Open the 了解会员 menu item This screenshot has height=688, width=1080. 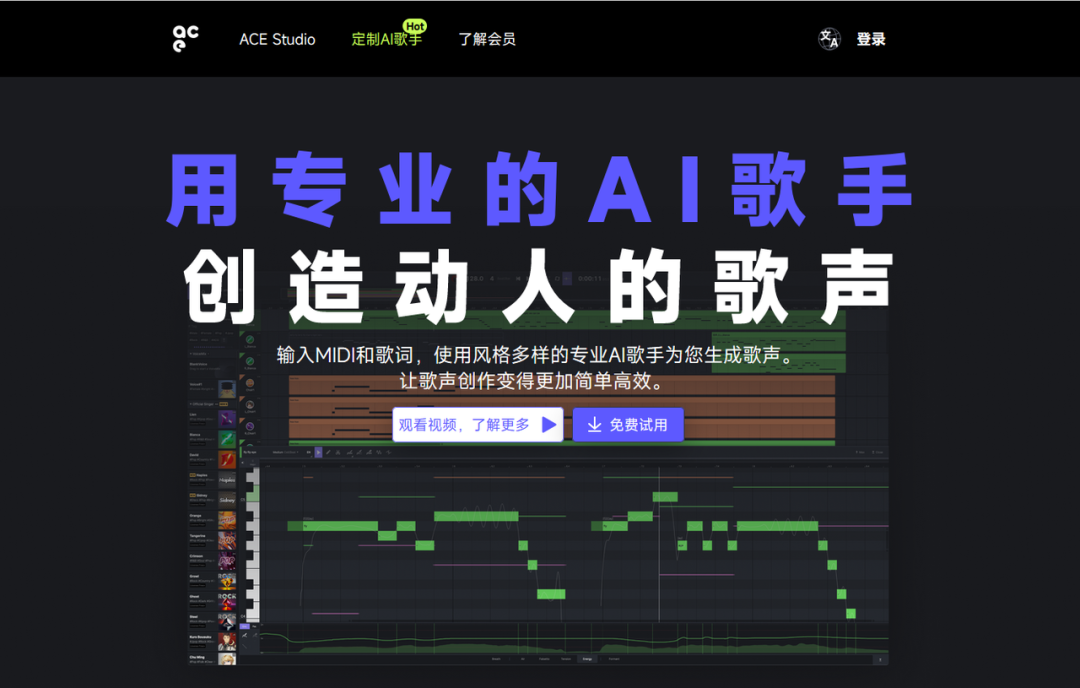(487, 38)
